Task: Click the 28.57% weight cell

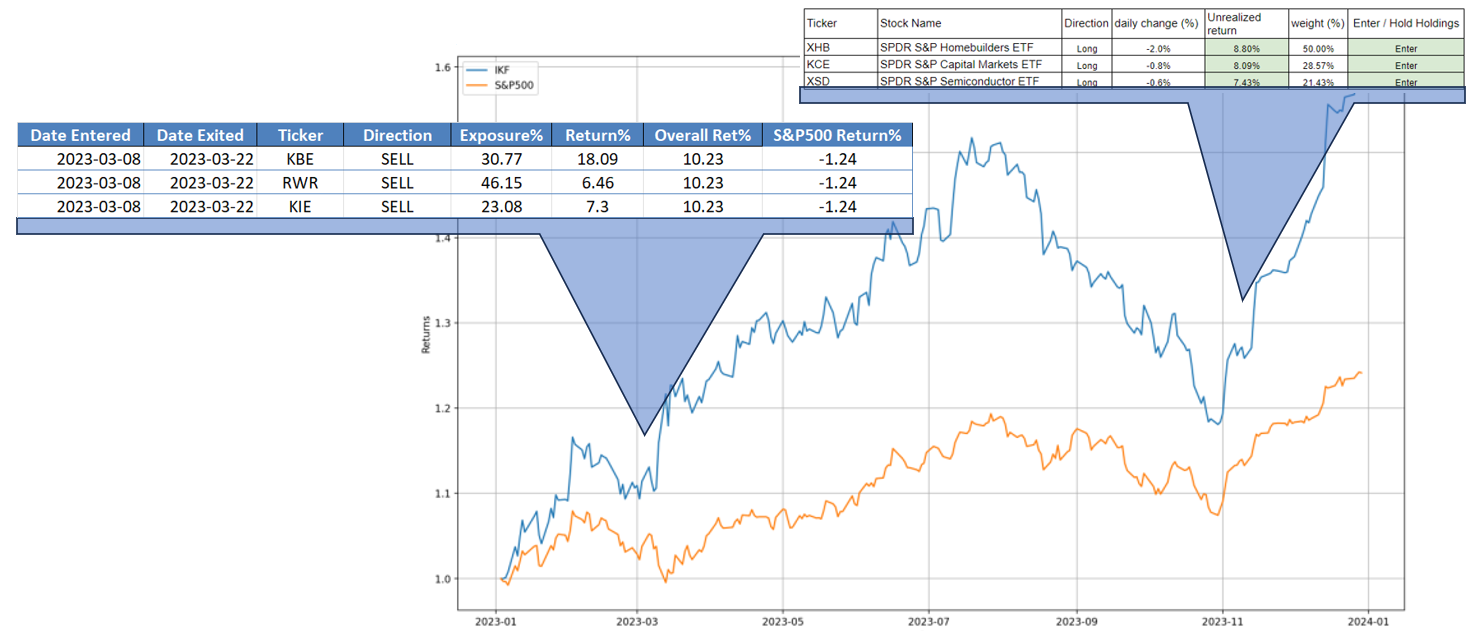Action: coord(1318,63)
